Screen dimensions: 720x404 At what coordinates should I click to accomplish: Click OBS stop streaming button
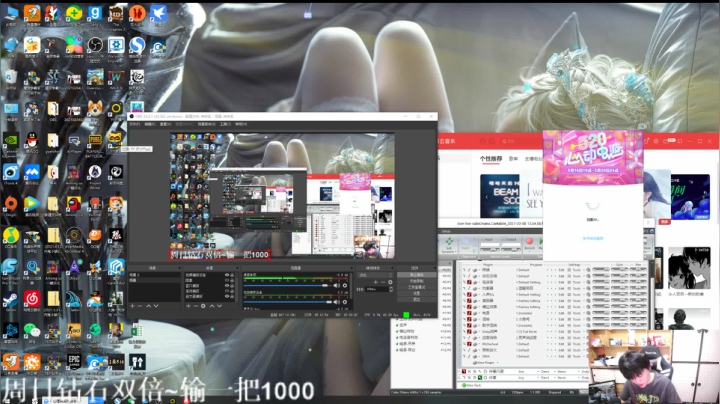(416, 275)
